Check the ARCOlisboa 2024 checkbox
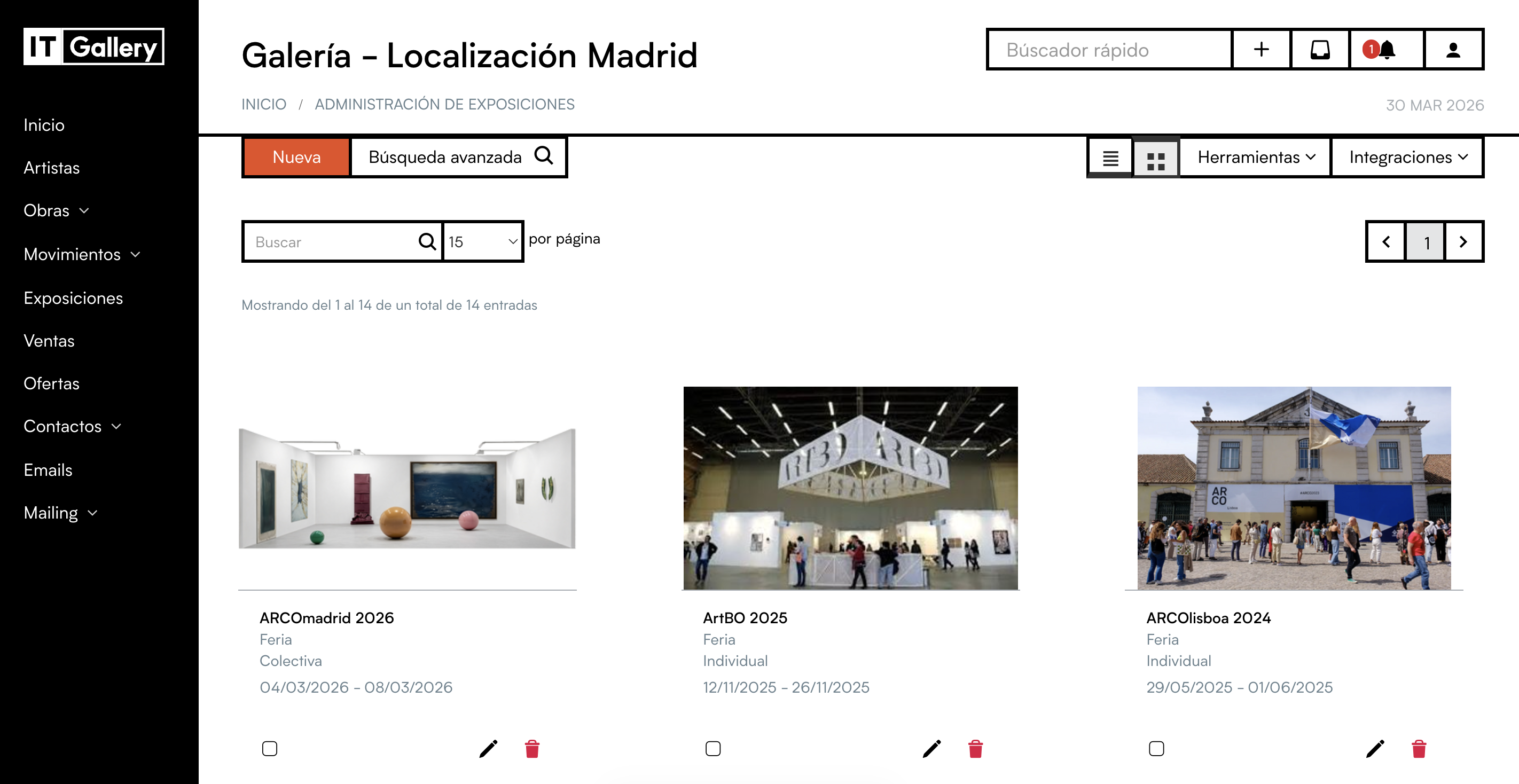The width and height of the screenshot is (1519, 784). [x=1156, y=749]
